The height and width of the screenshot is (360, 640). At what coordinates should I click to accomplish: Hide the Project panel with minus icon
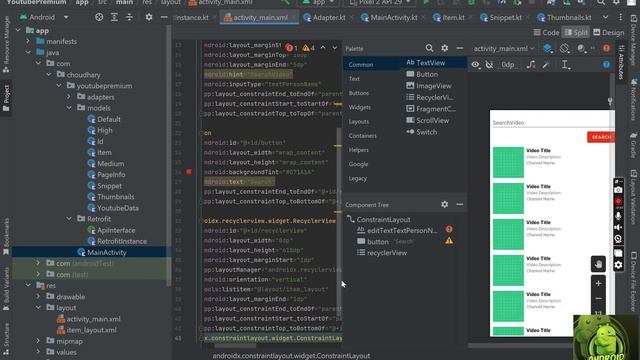pos(164,17)
